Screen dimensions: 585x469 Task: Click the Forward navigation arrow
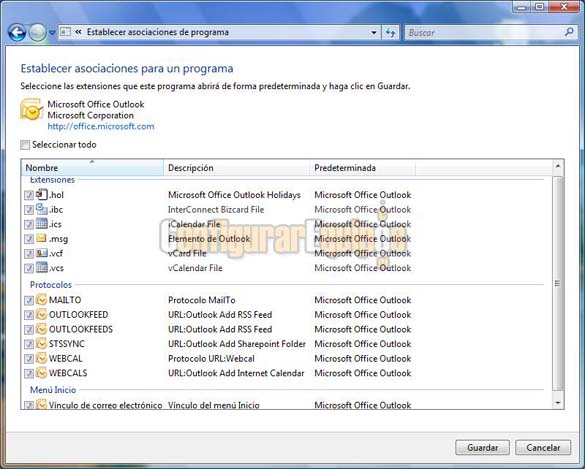(x=37, y=33)
